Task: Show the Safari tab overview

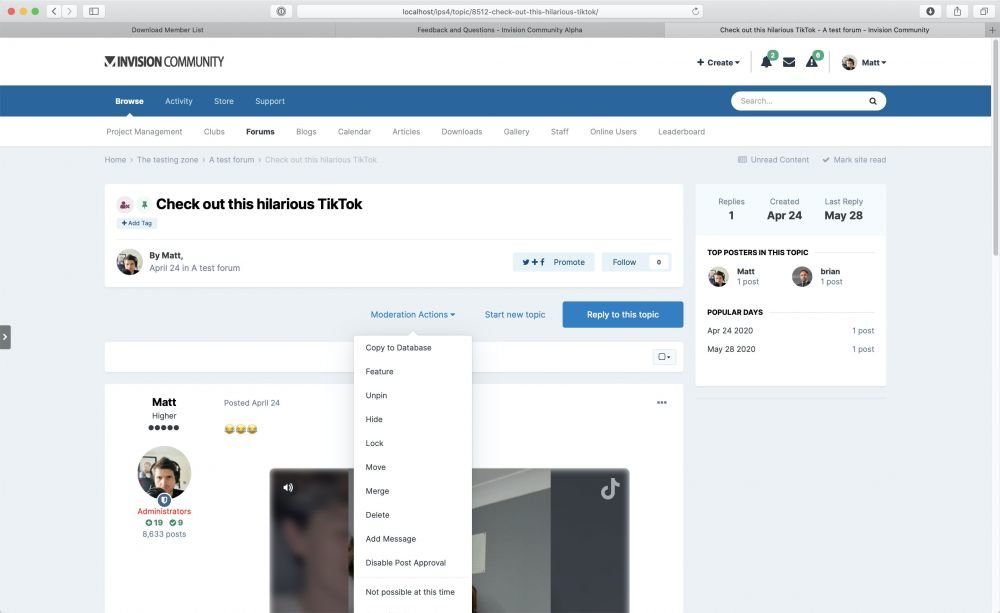Action: coord(984,11)
